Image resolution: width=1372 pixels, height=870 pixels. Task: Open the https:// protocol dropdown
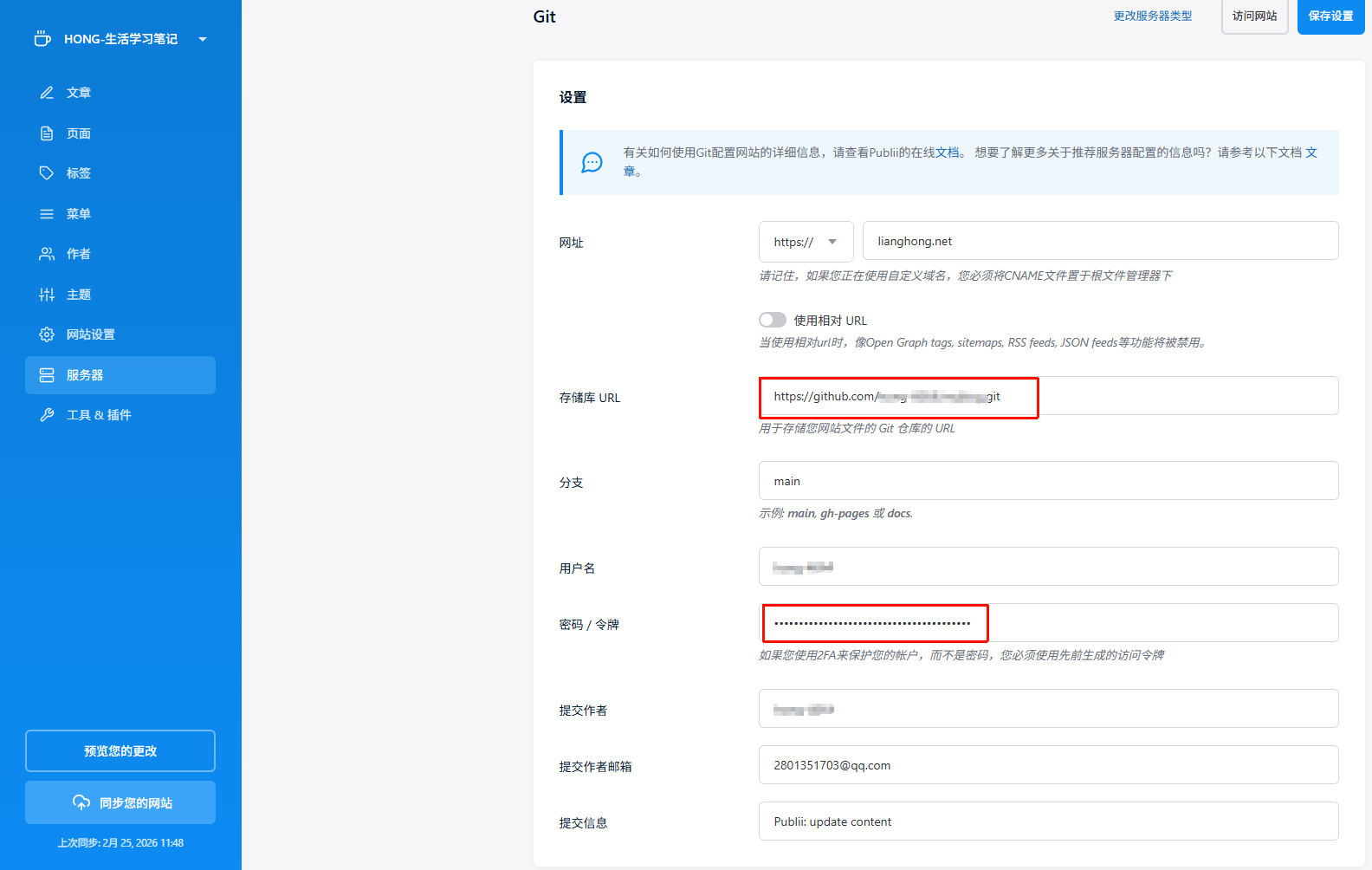click(x=806, y=242)
